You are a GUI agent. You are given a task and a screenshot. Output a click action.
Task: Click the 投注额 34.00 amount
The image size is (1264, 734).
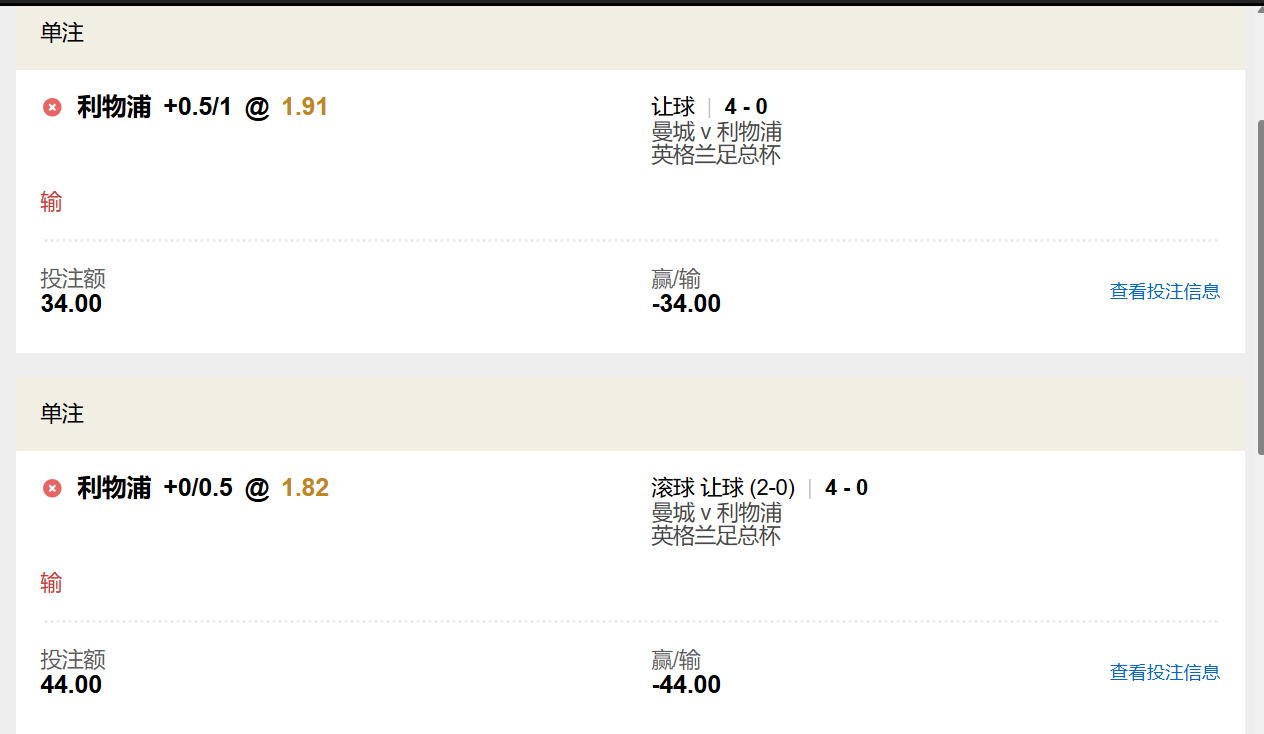[71, 303]
